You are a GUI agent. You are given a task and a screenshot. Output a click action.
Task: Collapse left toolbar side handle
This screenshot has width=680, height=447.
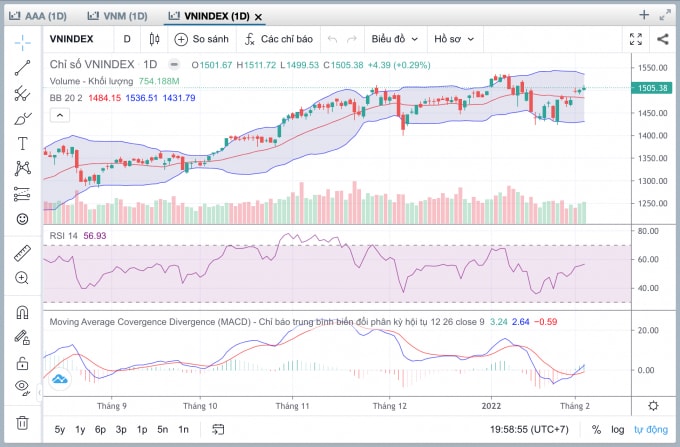40,393
